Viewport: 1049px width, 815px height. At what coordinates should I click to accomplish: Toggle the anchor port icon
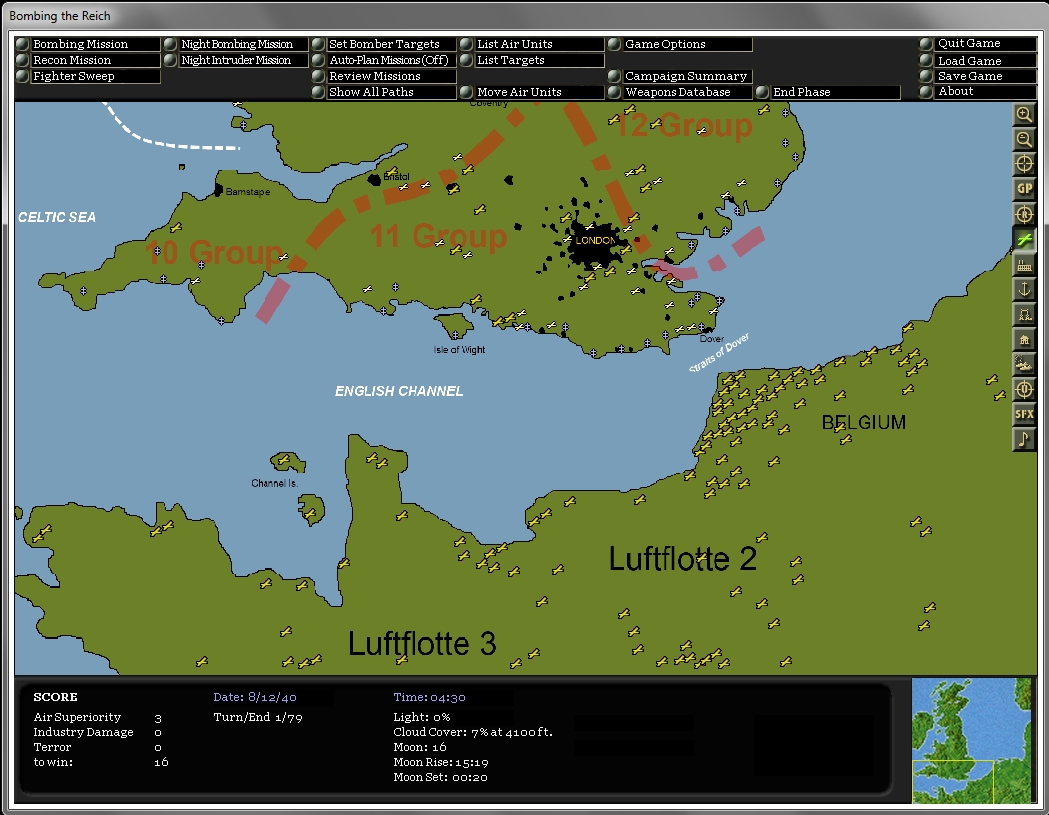click(1024, 289)
